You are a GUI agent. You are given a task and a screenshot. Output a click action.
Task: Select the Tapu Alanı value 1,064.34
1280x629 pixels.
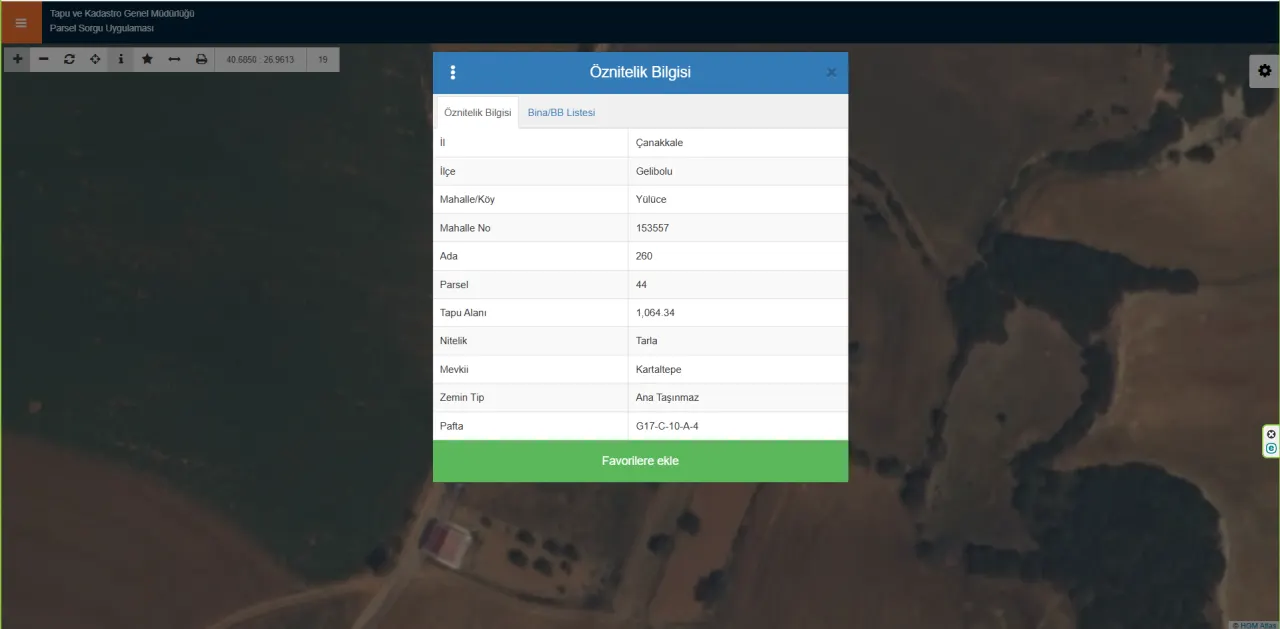tap(655, 313)
